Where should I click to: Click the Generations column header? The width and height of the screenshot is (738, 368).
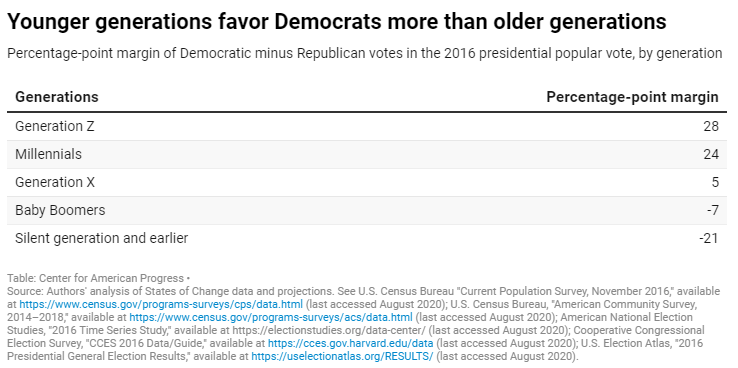coord(57,97)
